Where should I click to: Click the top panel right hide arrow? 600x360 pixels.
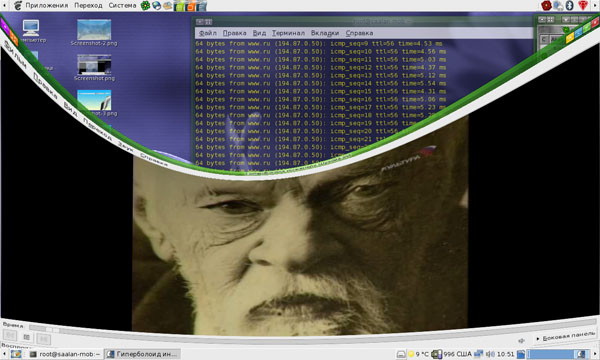click(x=595, y=5)
